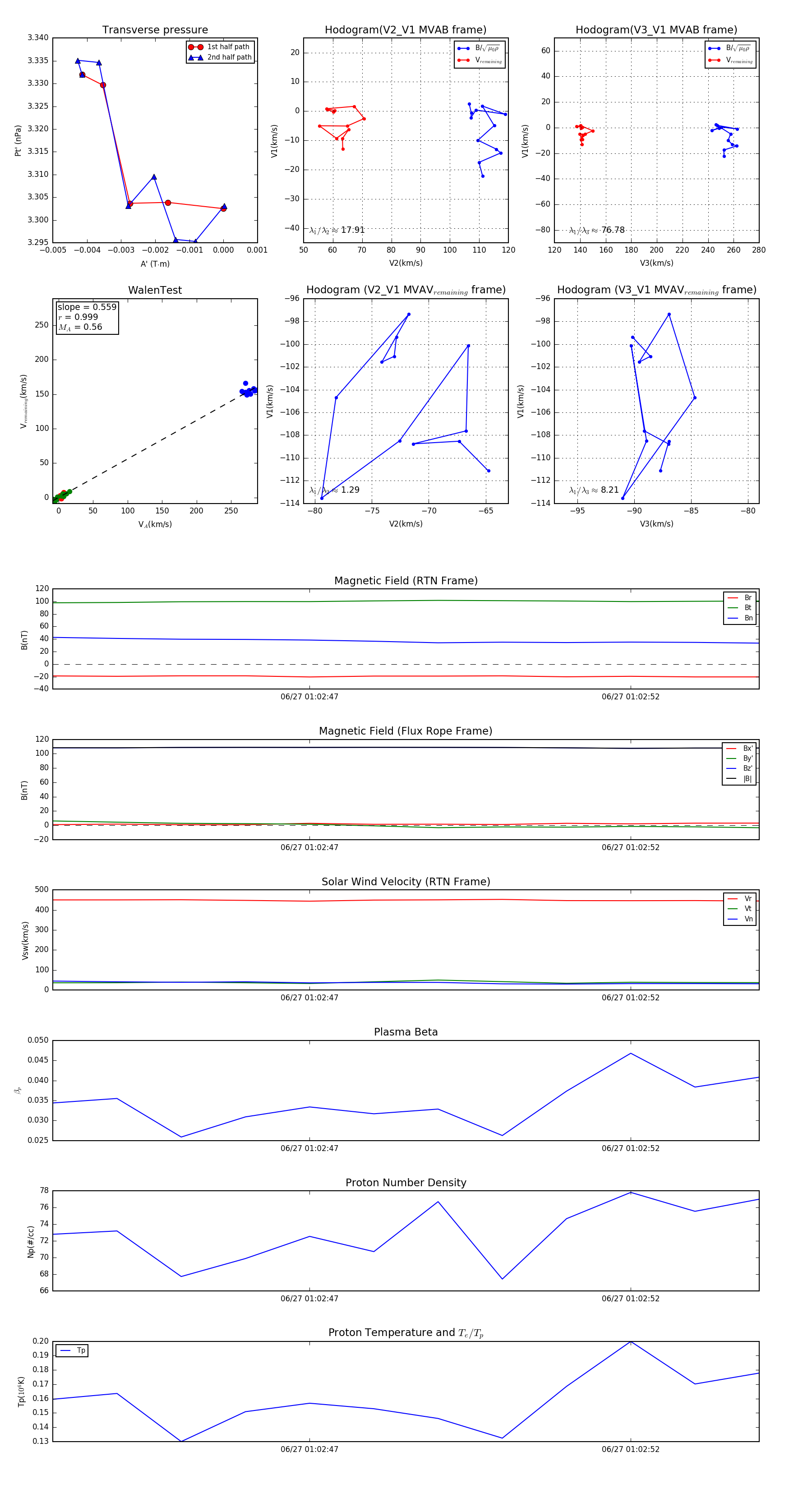Click the 01:02:47 tick label under the Plasma Beta plot

coord(309,1148)
